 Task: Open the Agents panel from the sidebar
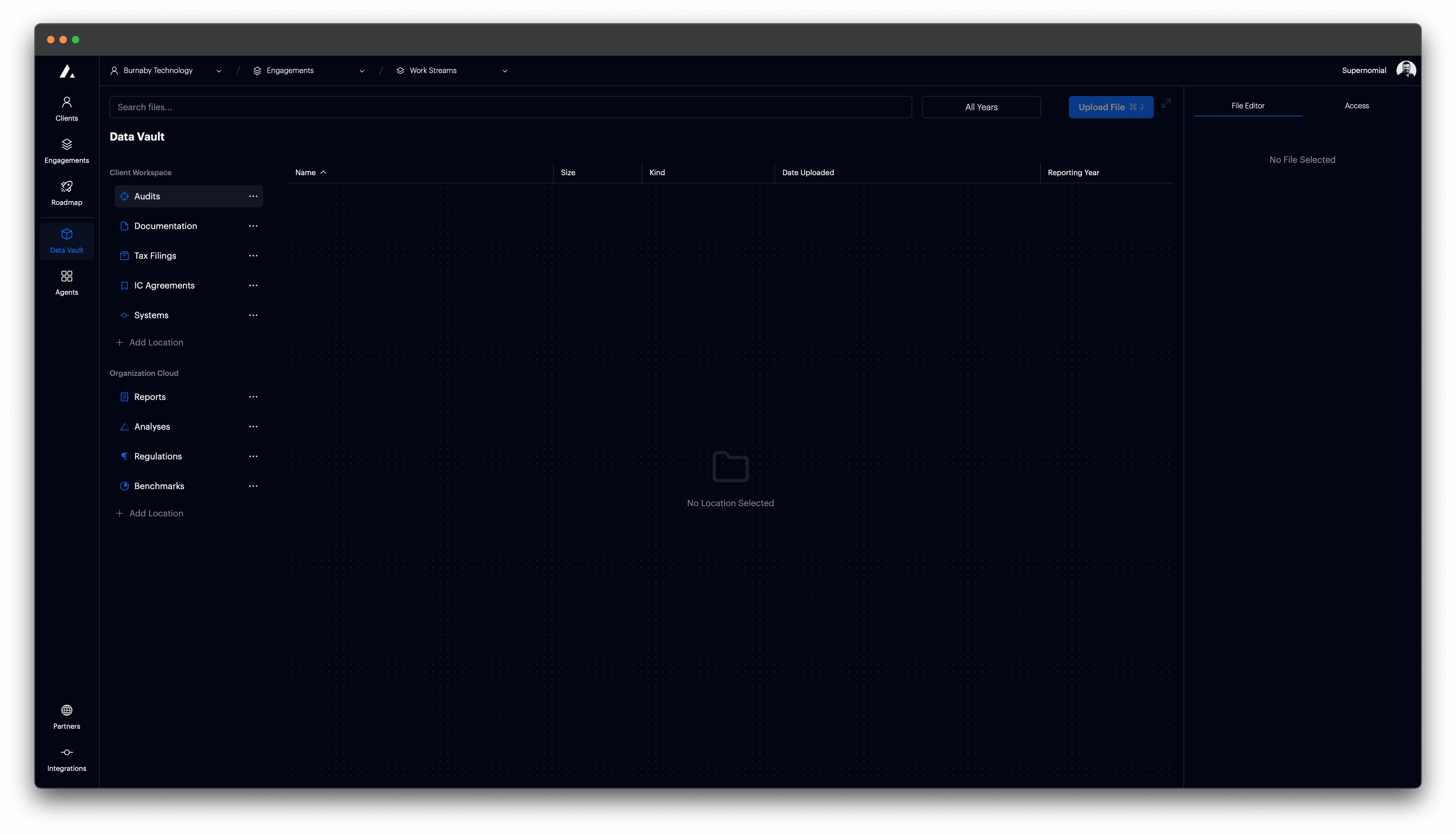tap(66, 282)
